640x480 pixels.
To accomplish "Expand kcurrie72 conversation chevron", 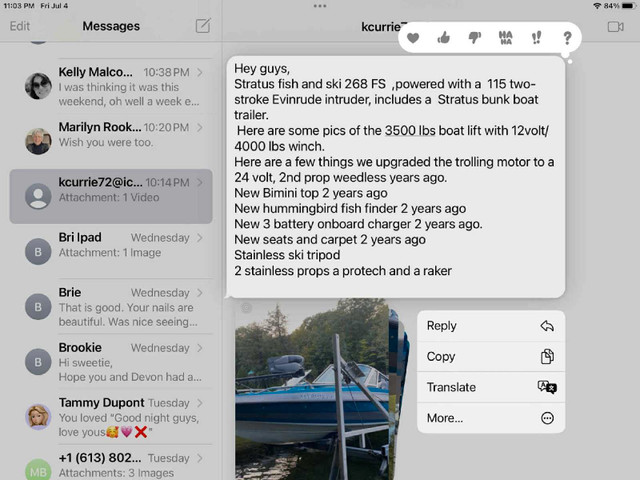I will click(x=200, y=182).
